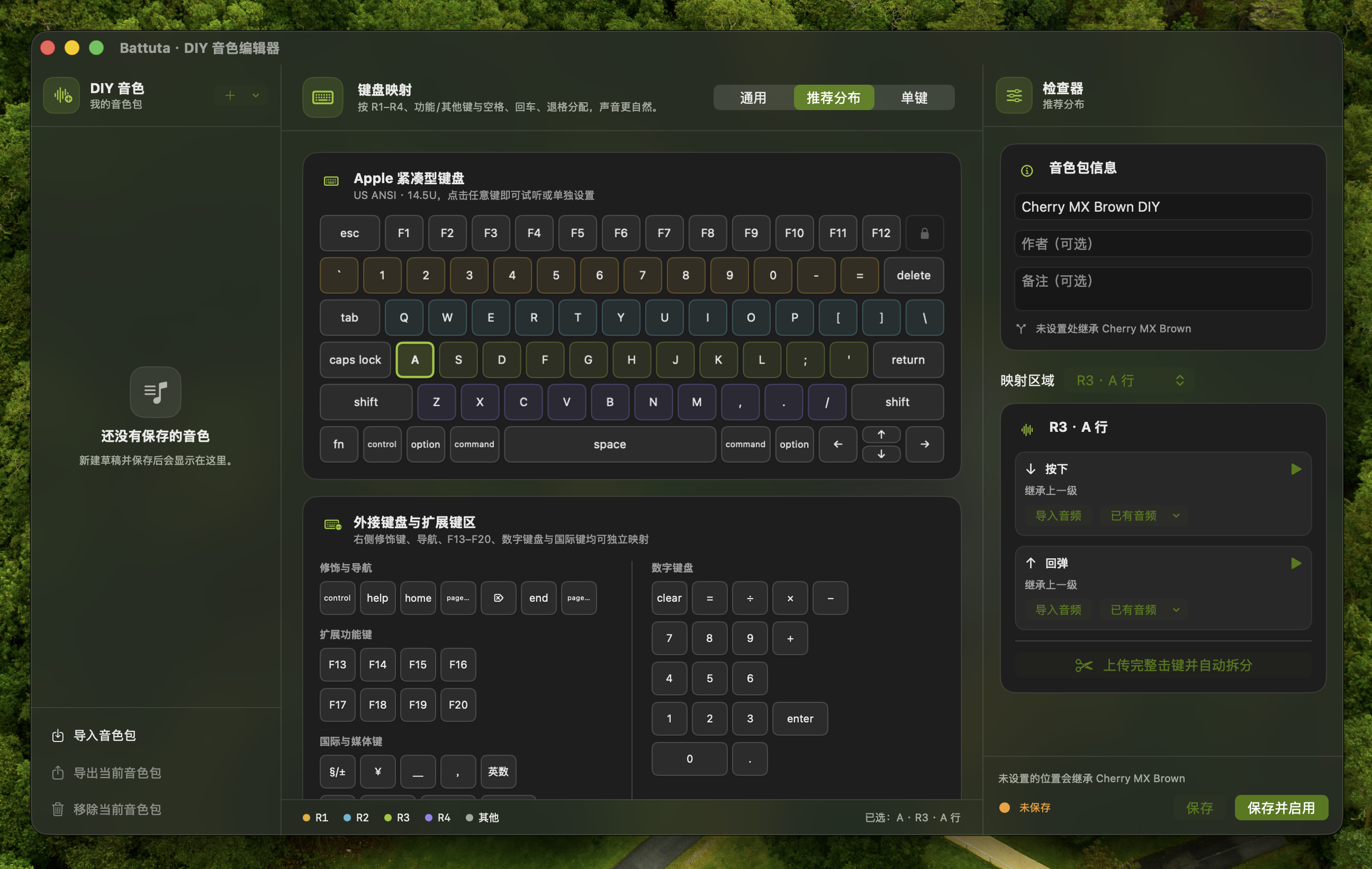Screen dimensions: 1372x869
Task: Click the lock key icon after F12
Action: coord(924,233)
